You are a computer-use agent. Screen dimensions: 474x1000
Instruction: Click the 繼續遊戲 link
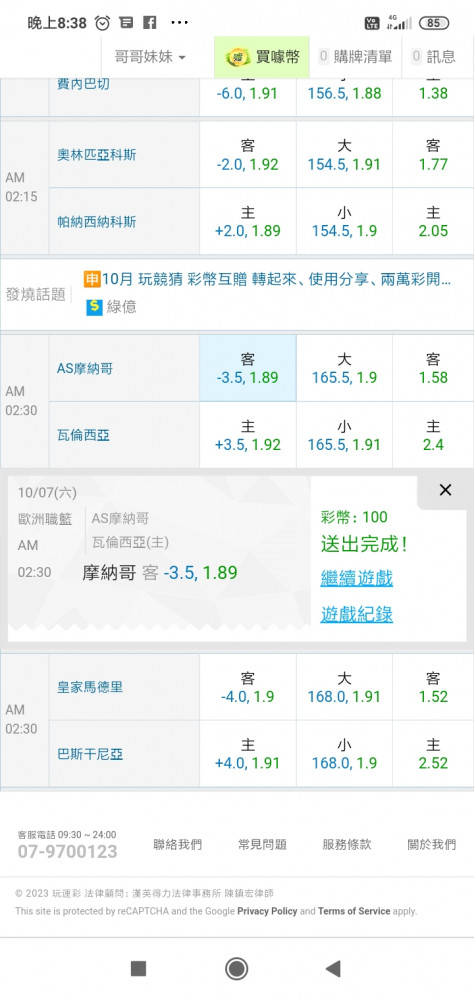(357, 578)
